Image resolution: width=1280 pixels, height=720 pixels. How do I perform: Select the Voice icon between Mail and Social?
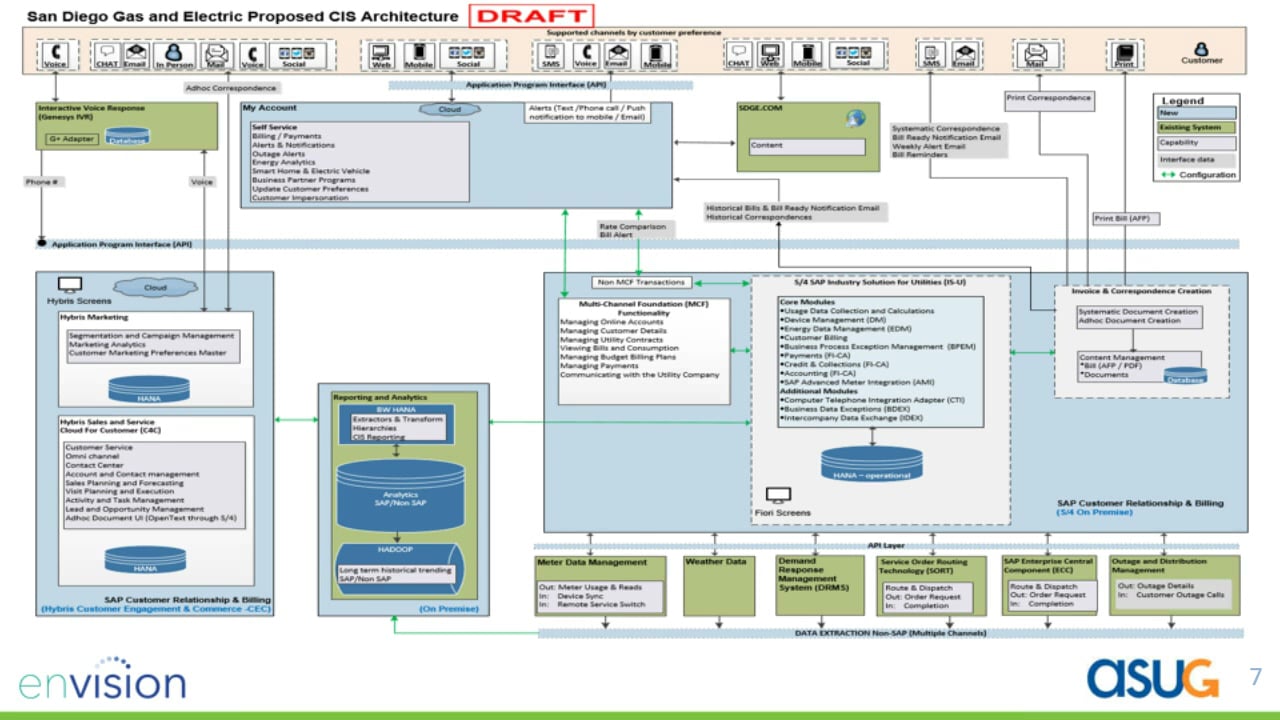(253, 53)
